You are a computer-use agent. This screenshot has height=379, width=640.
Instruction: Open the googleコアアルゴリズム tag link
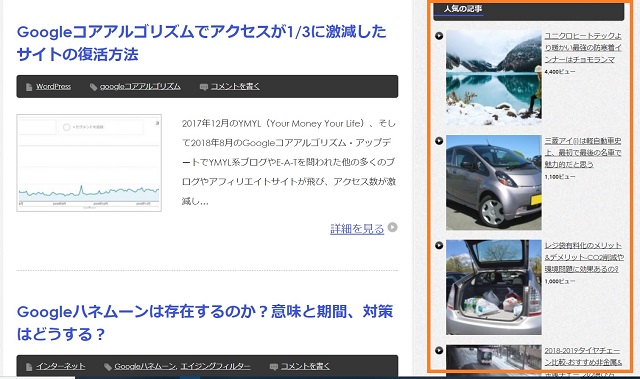140,86
